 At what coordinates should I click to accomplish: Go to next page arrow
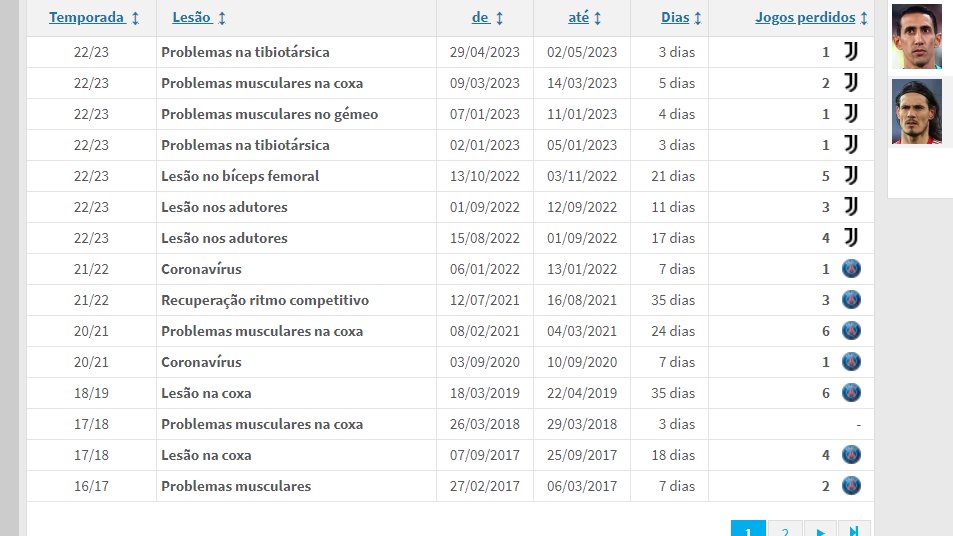click(820, 529)
